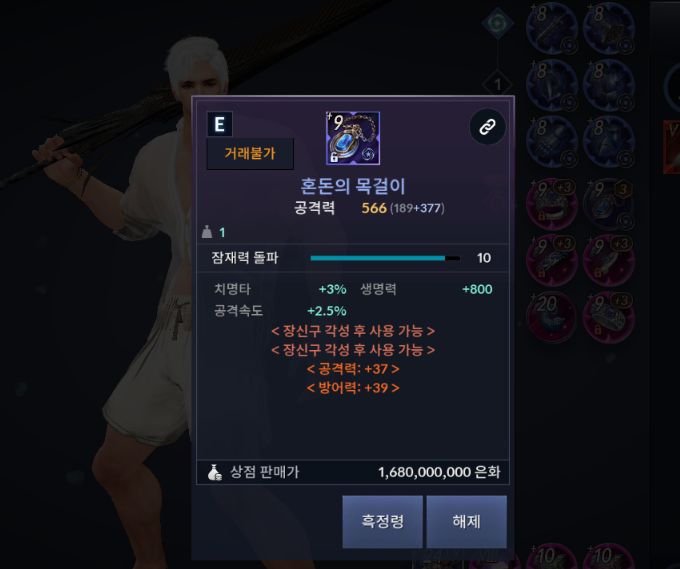Click the 흑정령 button
The height and width of the screenshot is (569, 680).
[x=382, y=522]
